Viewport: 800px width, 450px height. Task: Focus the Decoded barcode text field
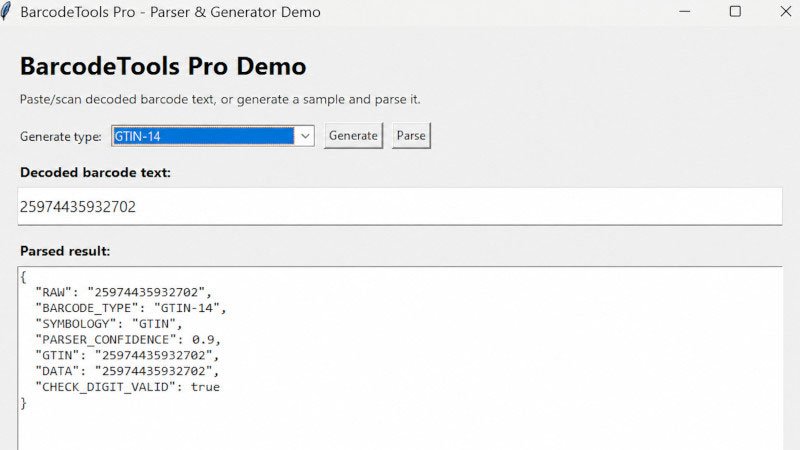[x=400, y=207]
